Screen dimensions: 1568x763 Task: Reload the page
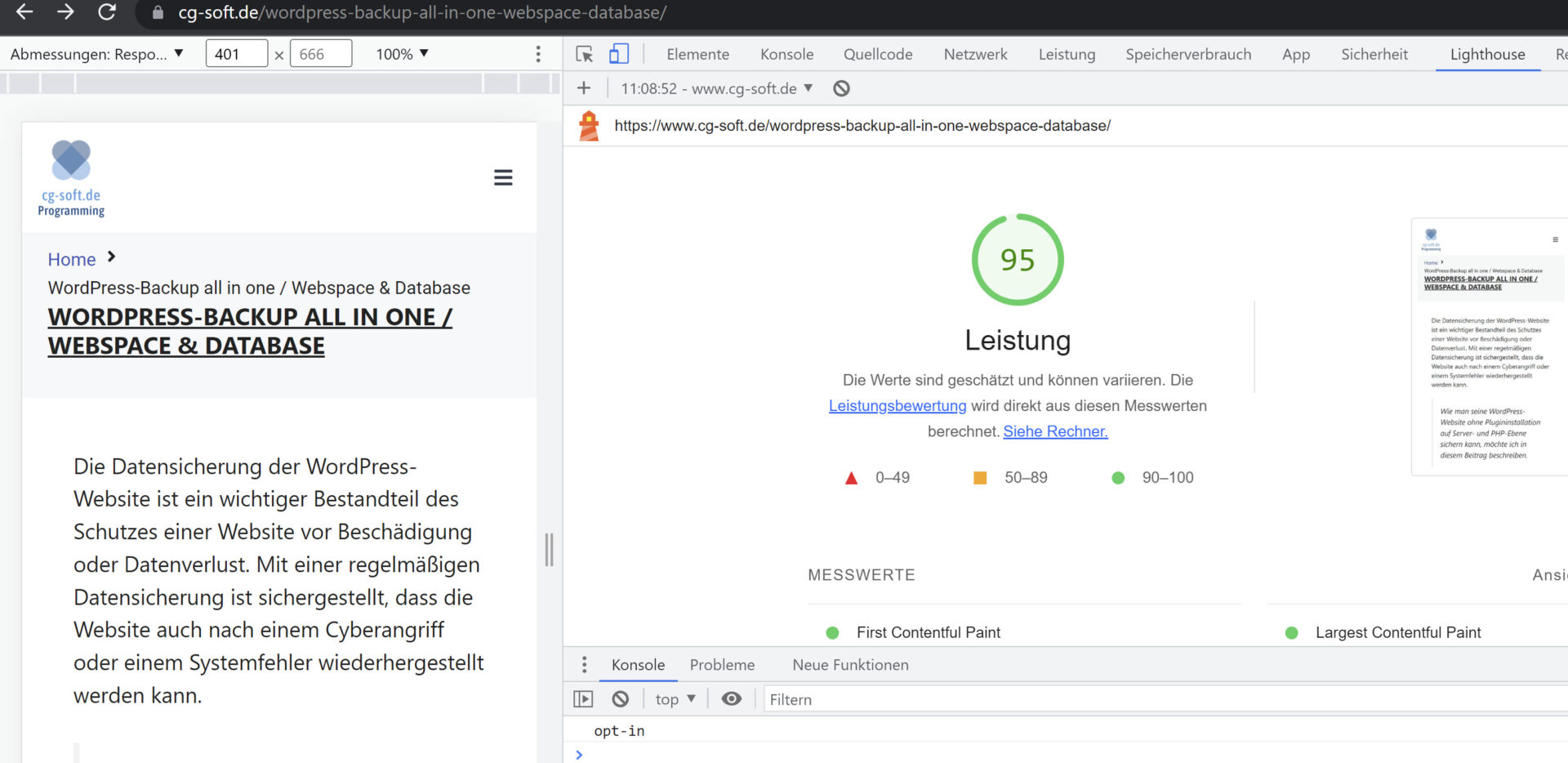point(106,12)
